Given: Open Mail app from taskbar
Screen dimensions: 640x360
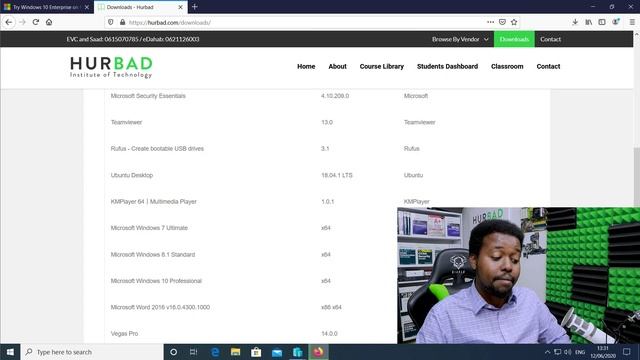Looking at the screenshot, I should (x=277, y=352).
